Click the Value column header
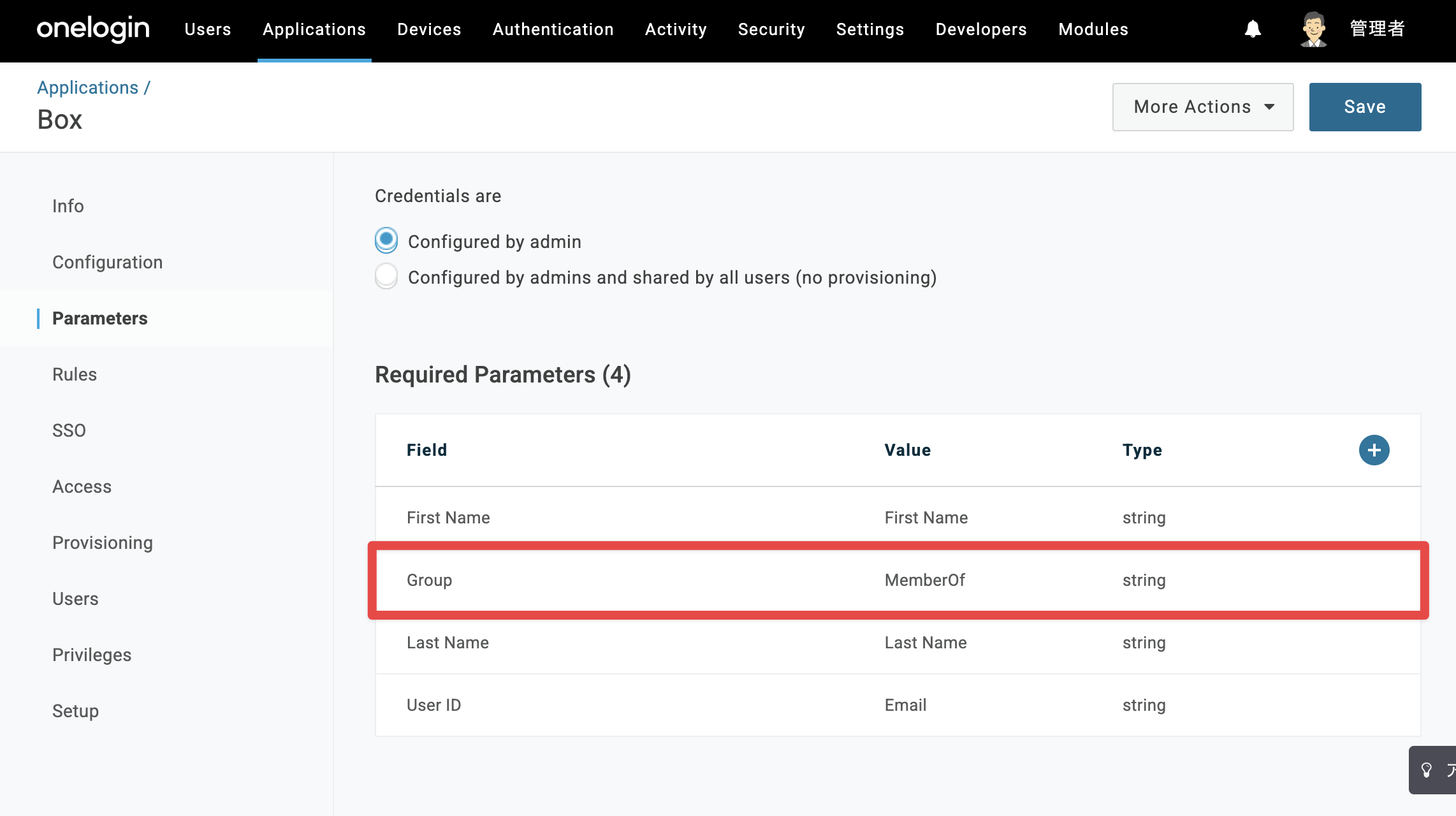 coord(908,450)
